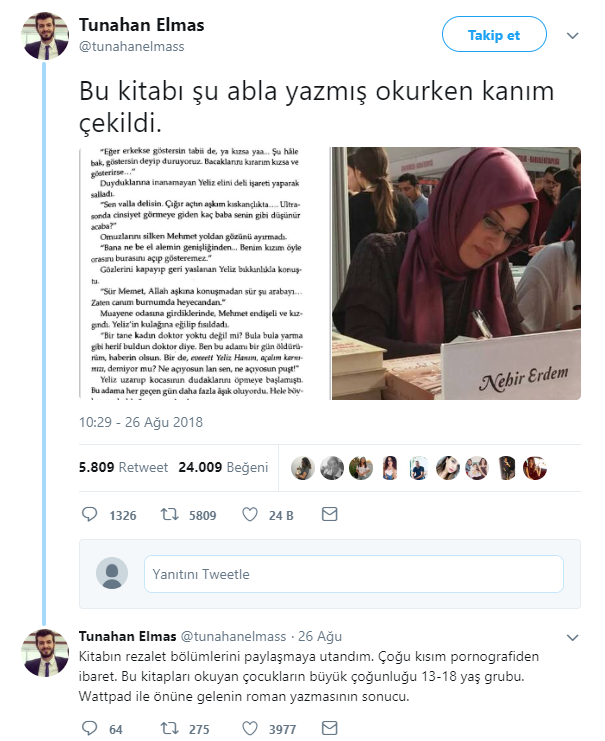Click the main tweet author profile picture
The image size is (605, 741).
click(x=45, y=36)
